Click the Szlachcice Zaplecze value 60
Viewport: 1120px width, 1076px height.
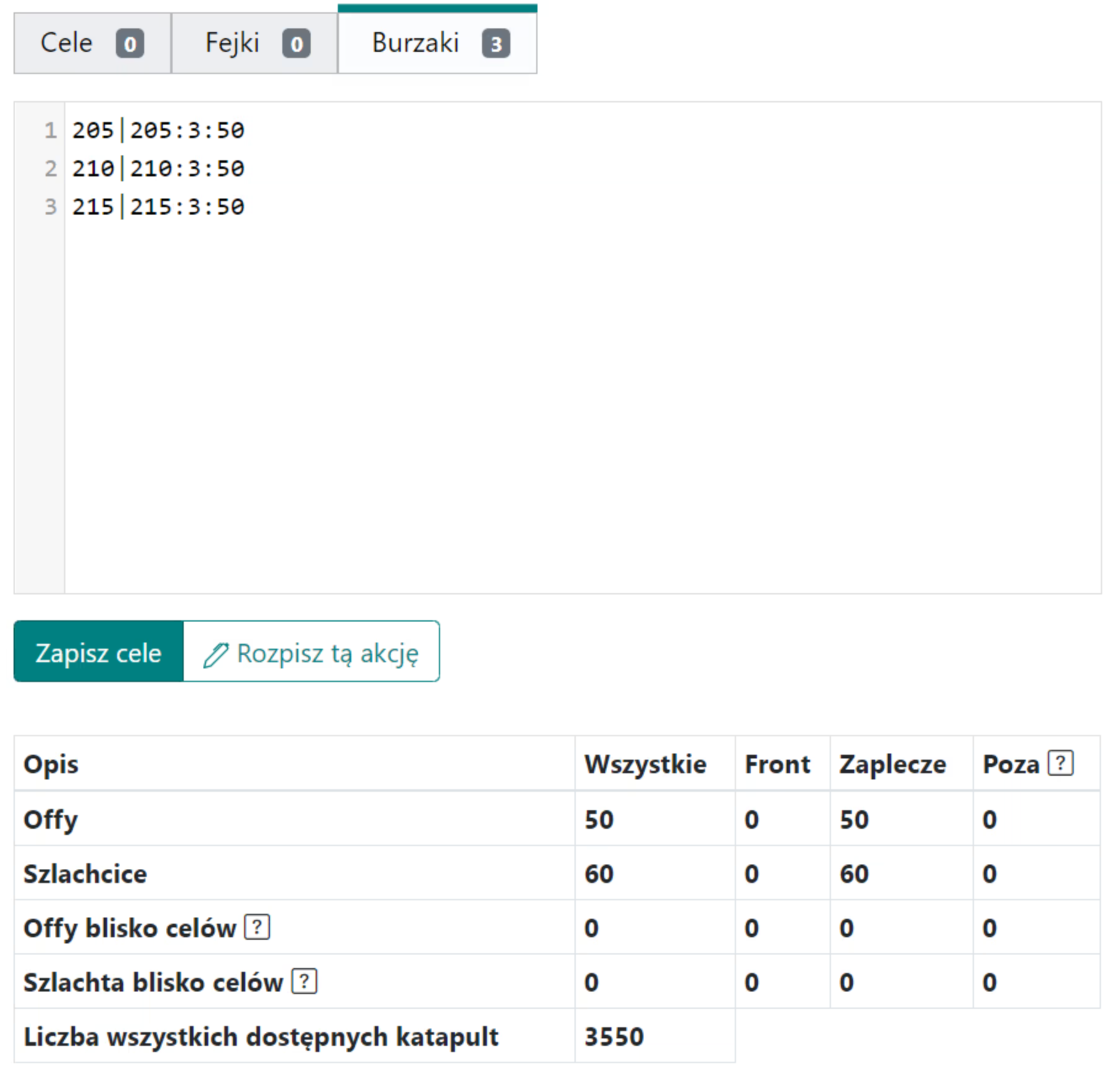pos(854,874)
